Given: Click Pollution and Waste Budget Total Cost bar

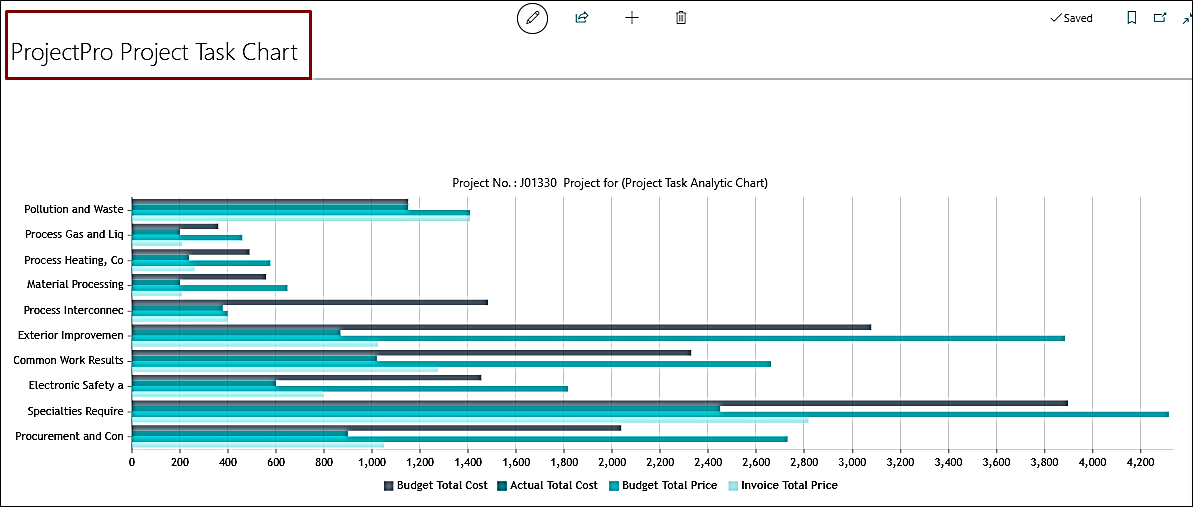Looking at the screenshot, I should 270,202.
